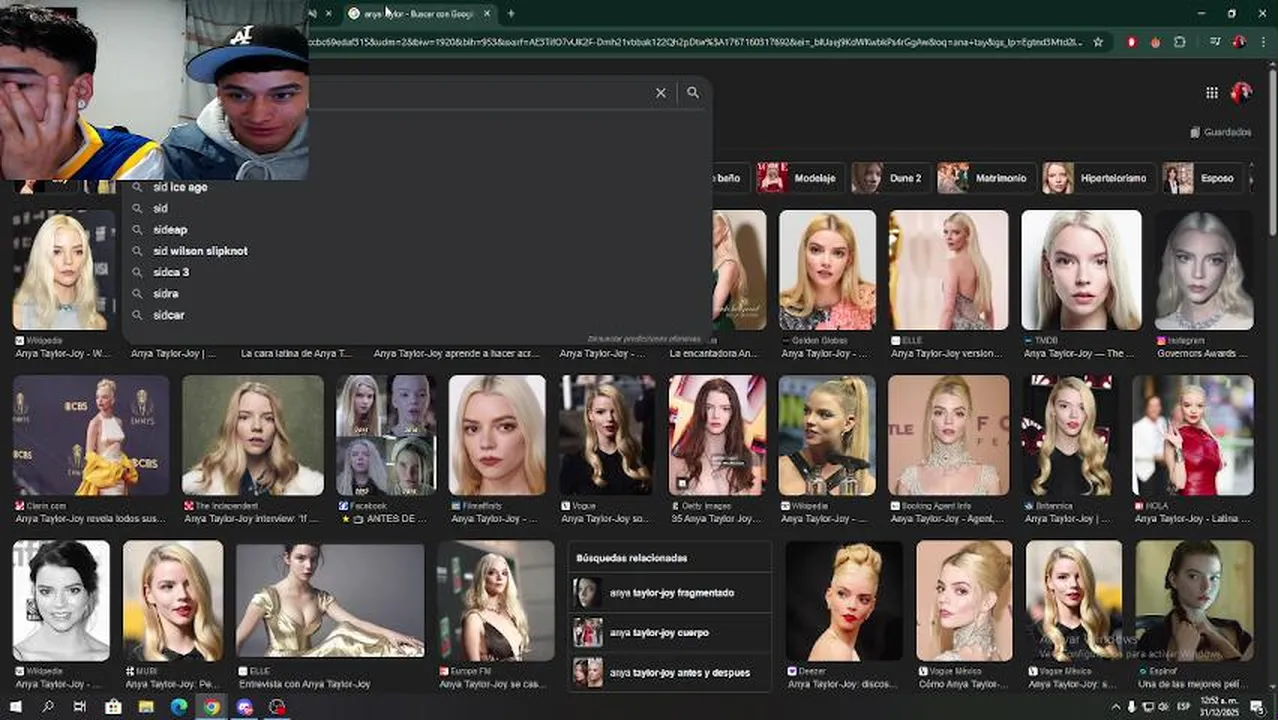The image size is (1278, 720).
Task: Launch Microsoft Edge from taskbar
Action: point(179,707)
